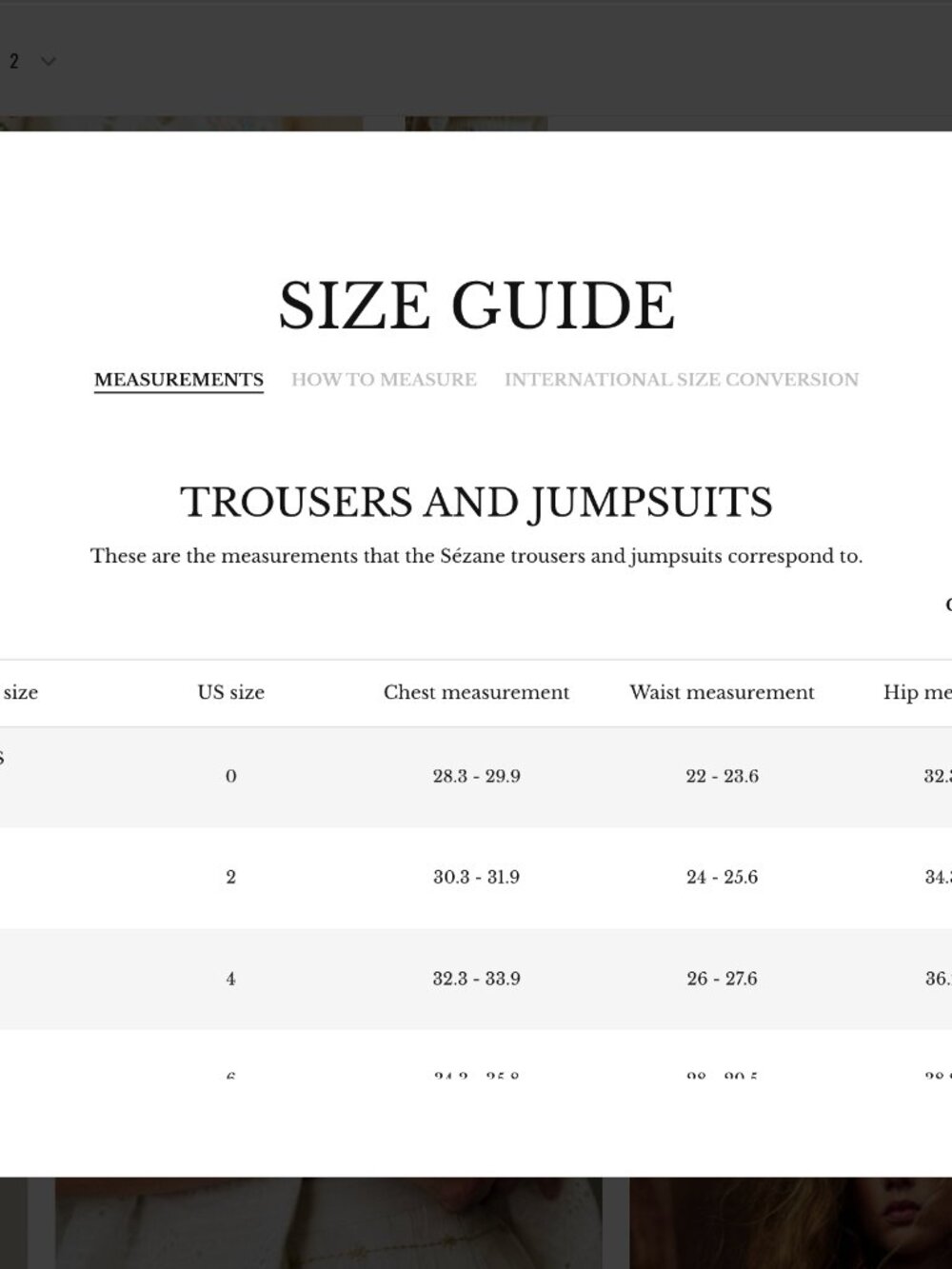Image resolution: width=952 pixels, height=1269 pixels.
Task: Click chest value 32.3 - 33.9
Action: pos(476,979)
